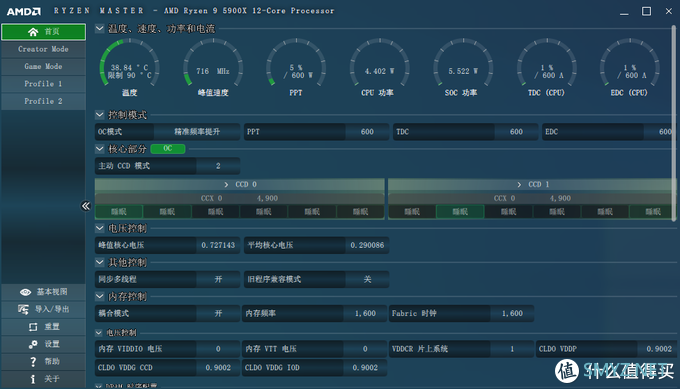
Task: Toggle the 同步多线程 setting showing 开
Action: click(x=218, y=279)
